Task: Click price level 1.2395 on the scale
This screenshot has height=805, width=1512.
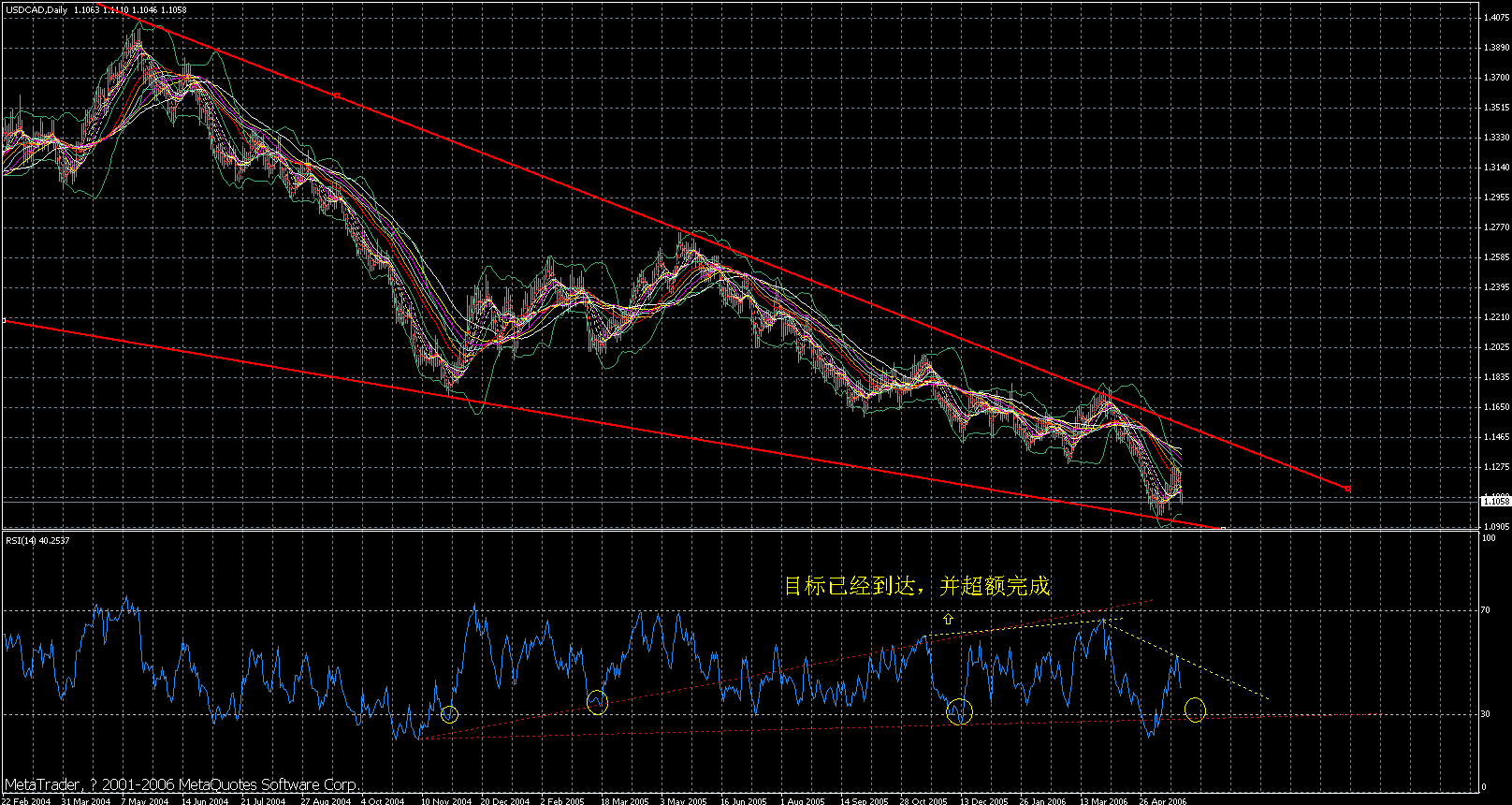Action: 1496,286
